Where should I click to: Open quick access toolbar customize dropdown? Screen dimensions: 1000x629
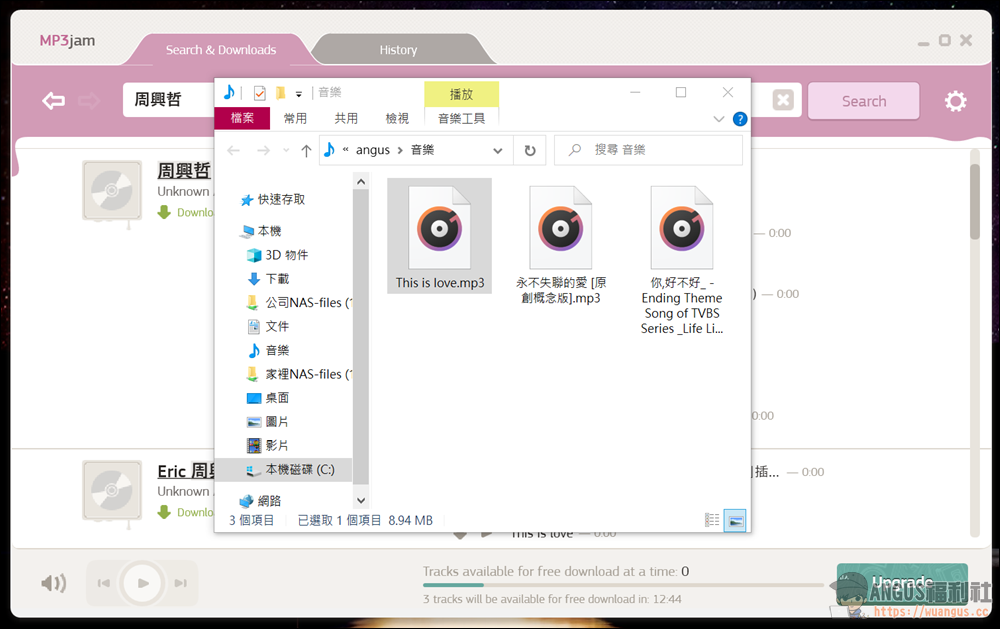[x=298, y=94]
